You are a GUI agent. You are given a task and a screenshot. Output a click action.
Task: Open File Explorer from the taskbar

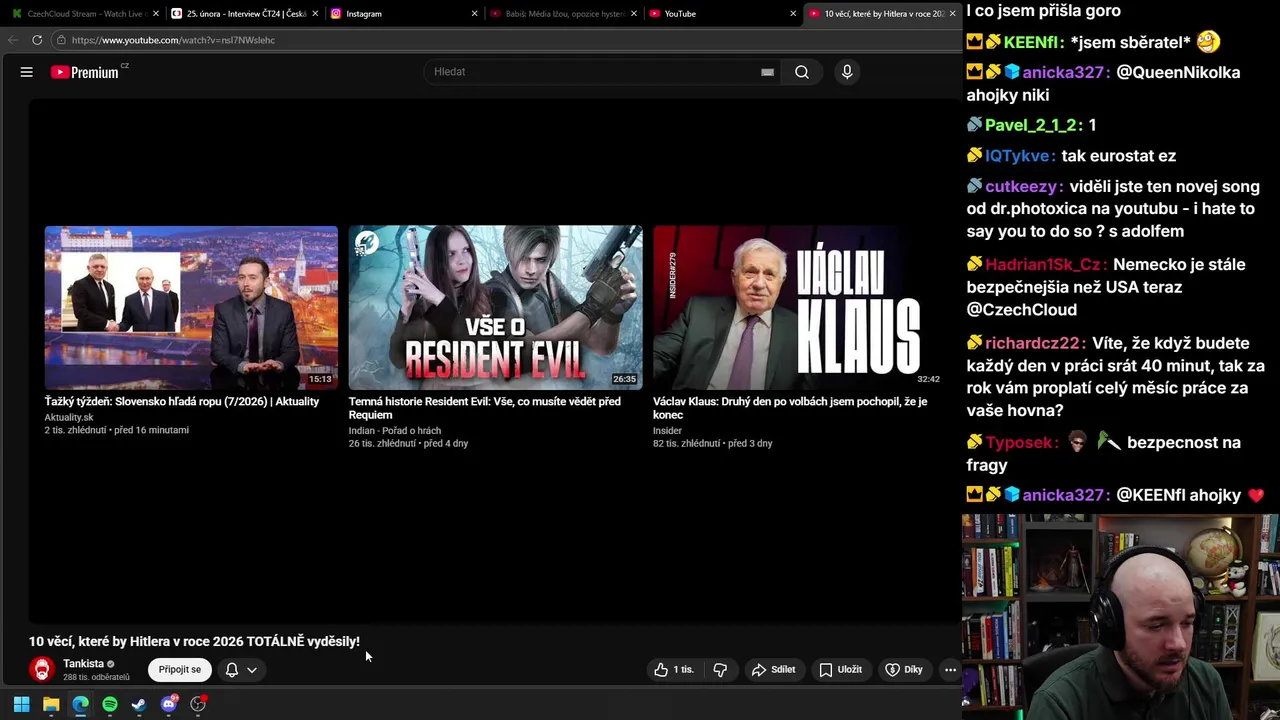[x=51, y=705]
